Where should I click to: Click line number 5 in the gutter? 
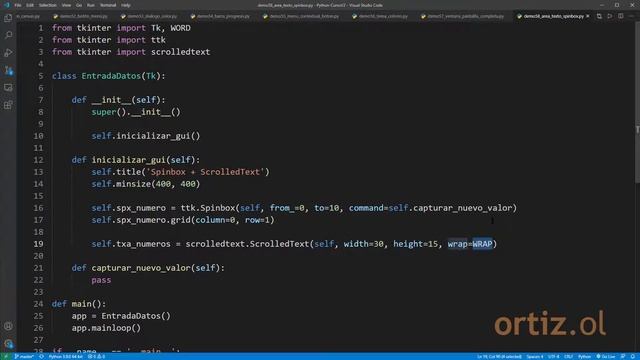click(40, 76)
